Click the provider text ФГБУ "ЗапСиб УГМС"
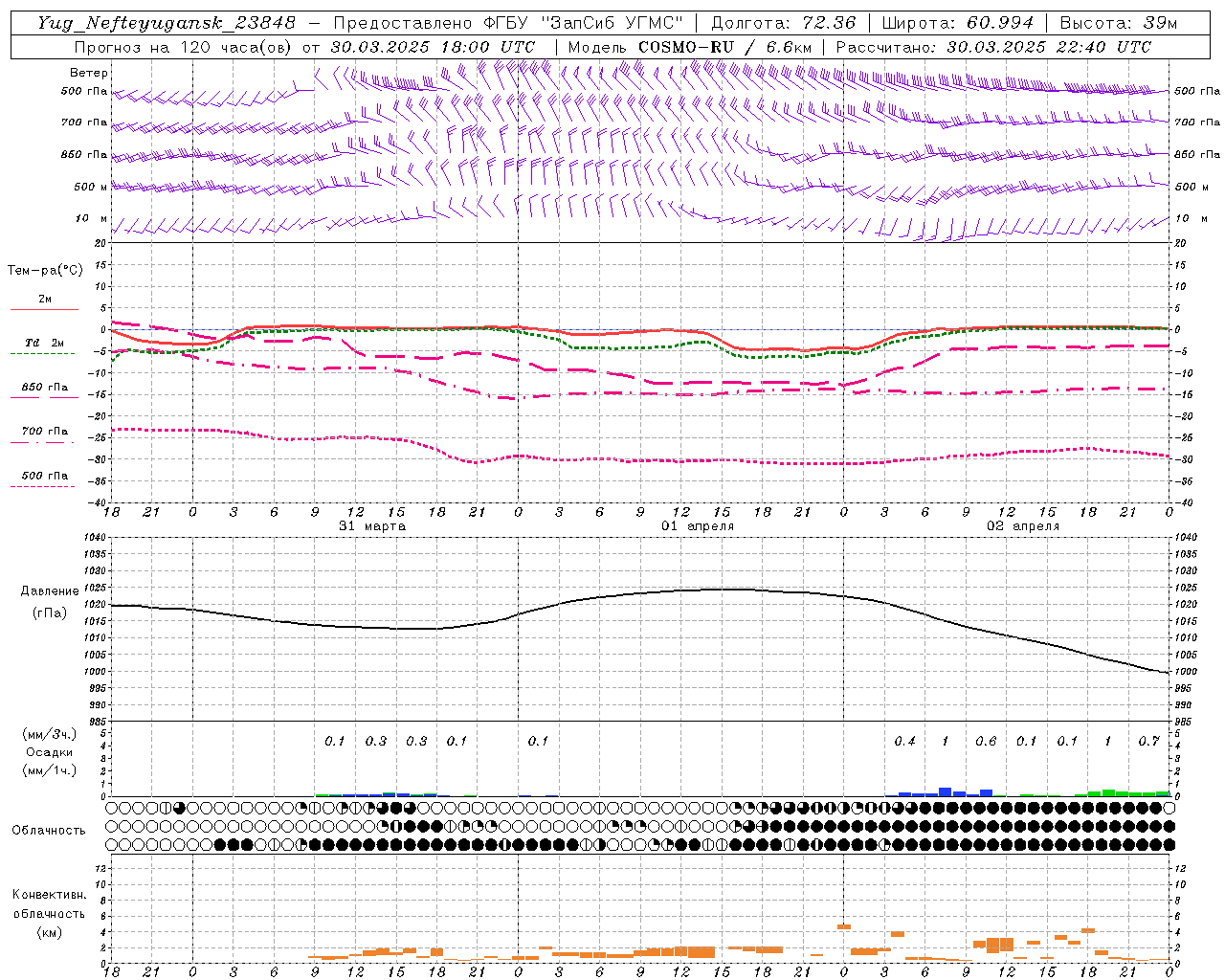1225x980 pixels. click(582, 23)
